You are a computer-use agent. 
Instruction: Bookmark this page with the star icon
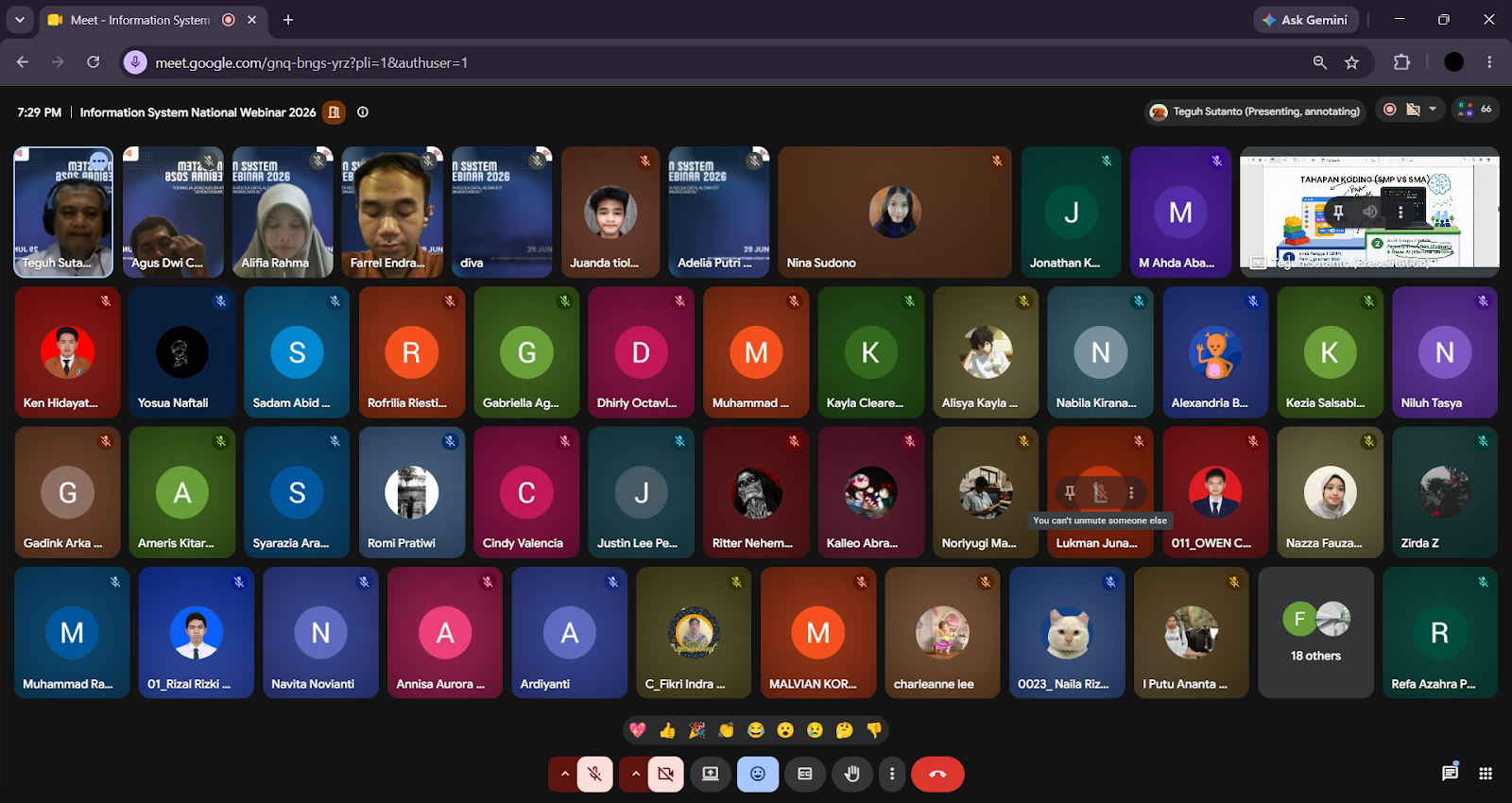tap(1352, 62)
